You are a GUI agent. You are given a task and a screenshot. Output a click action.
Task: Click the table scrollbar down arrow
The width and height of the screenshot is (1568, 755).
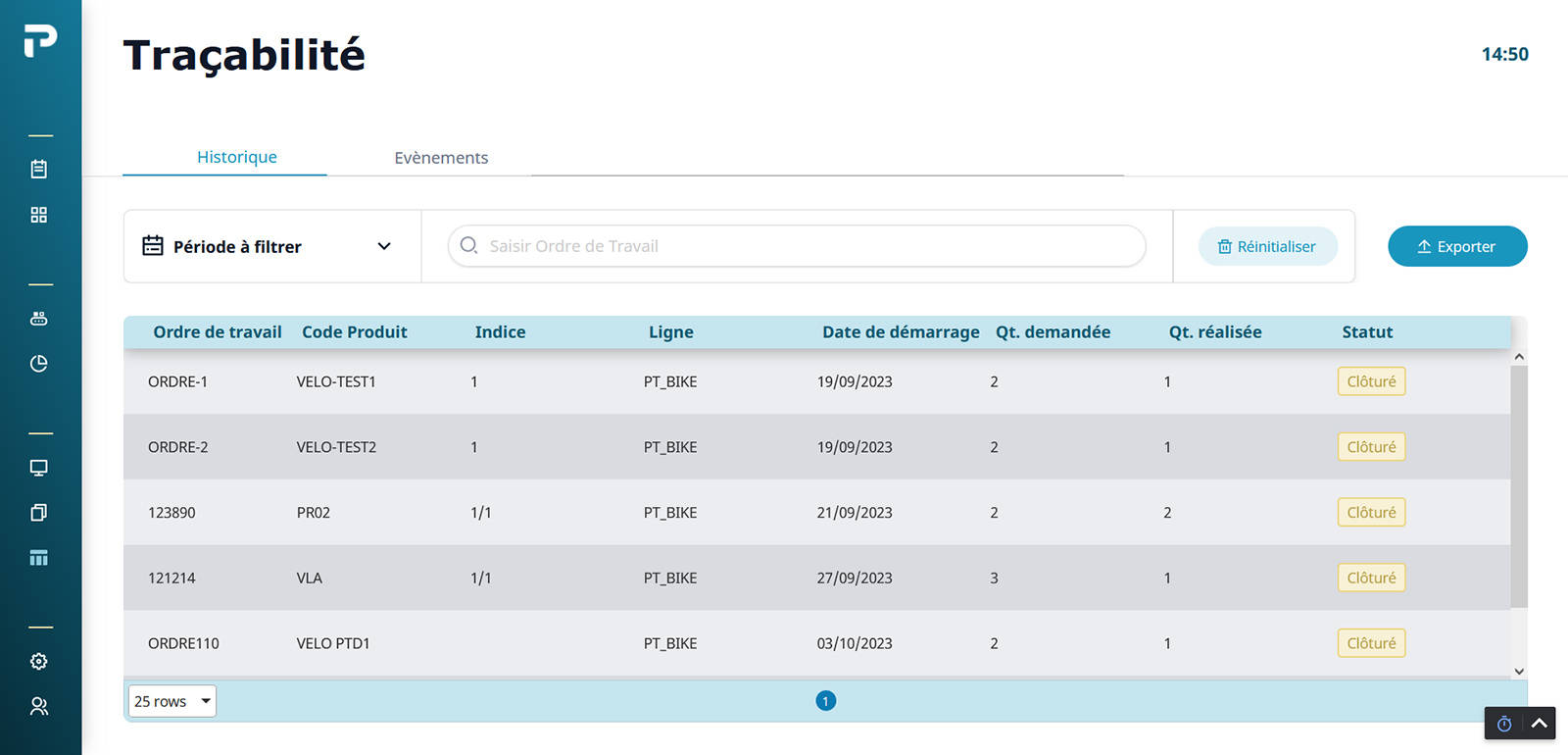1519,672
